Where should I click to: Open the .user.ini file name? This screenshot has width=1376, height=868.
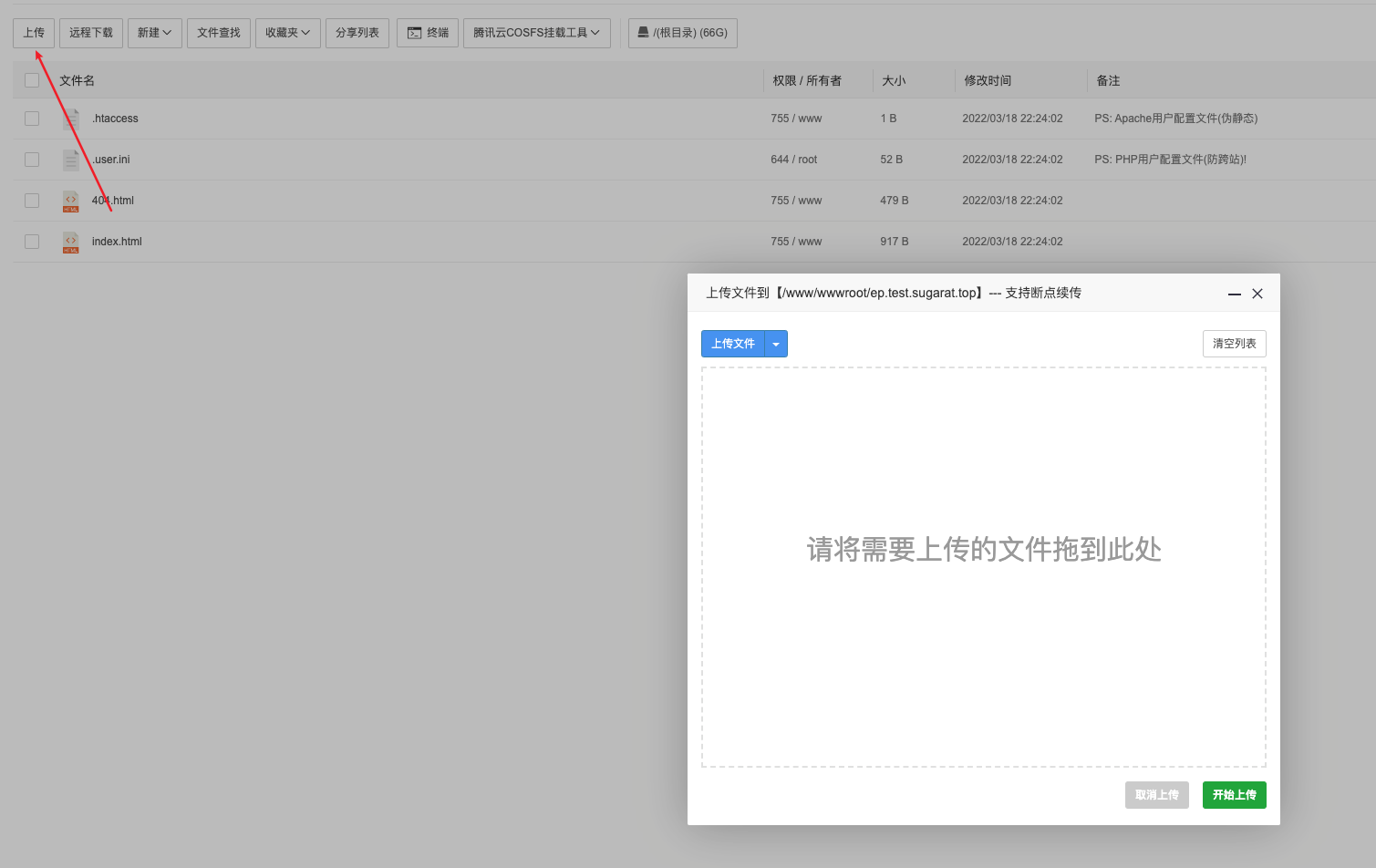coord(110,160)
